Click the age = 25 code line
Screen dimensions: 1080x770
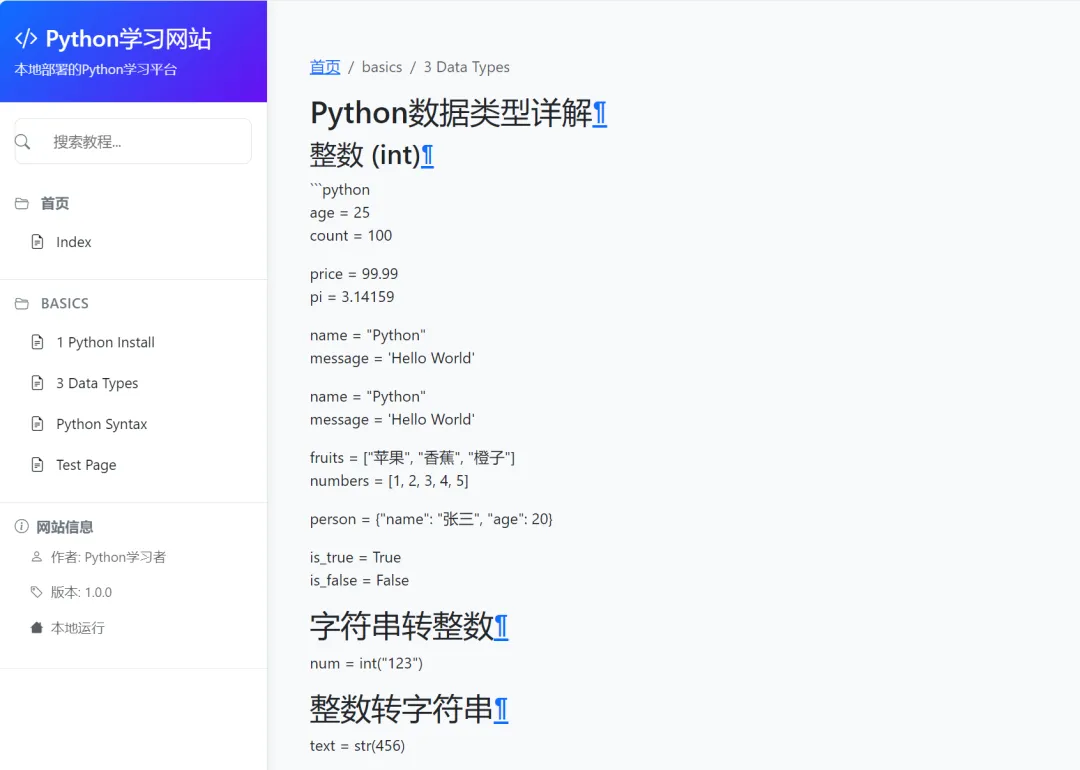tap(340, 213)
